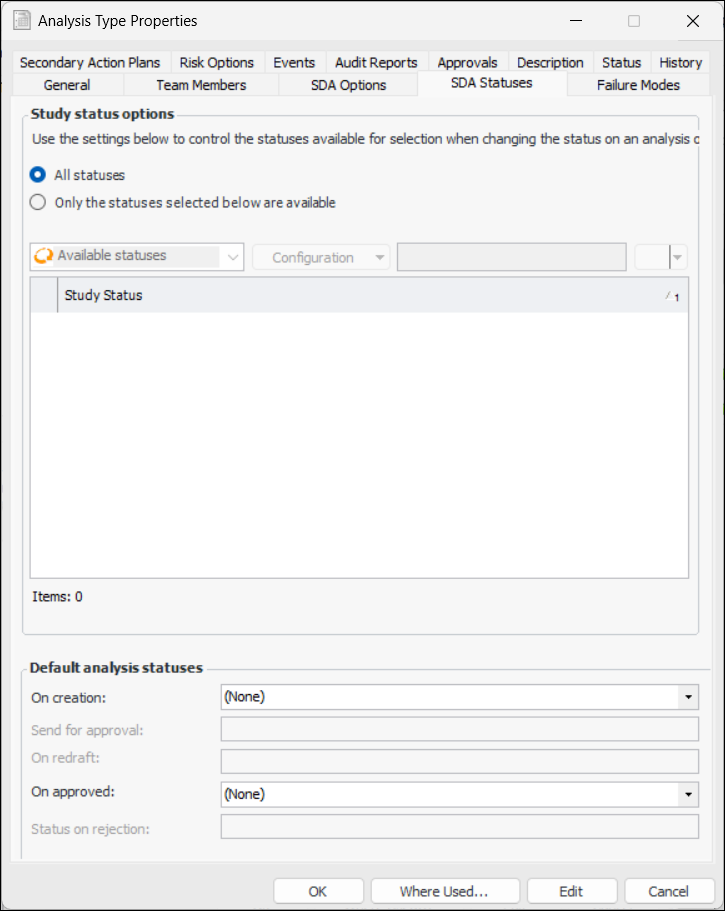Screen dimensions: 725x911
Task: Switch to the Audit Reports tab
Action: click(x=376, y=62)
